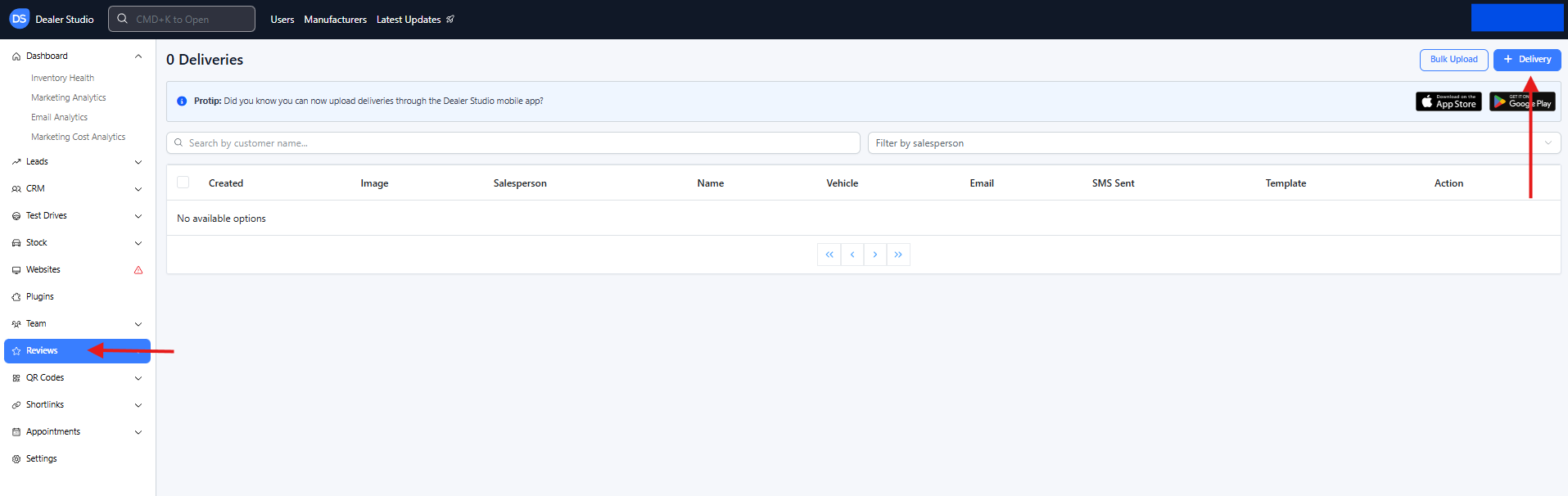Tick the select-all checkbox in table header
Screen dimensions: 1568x496
click(183, 183)
